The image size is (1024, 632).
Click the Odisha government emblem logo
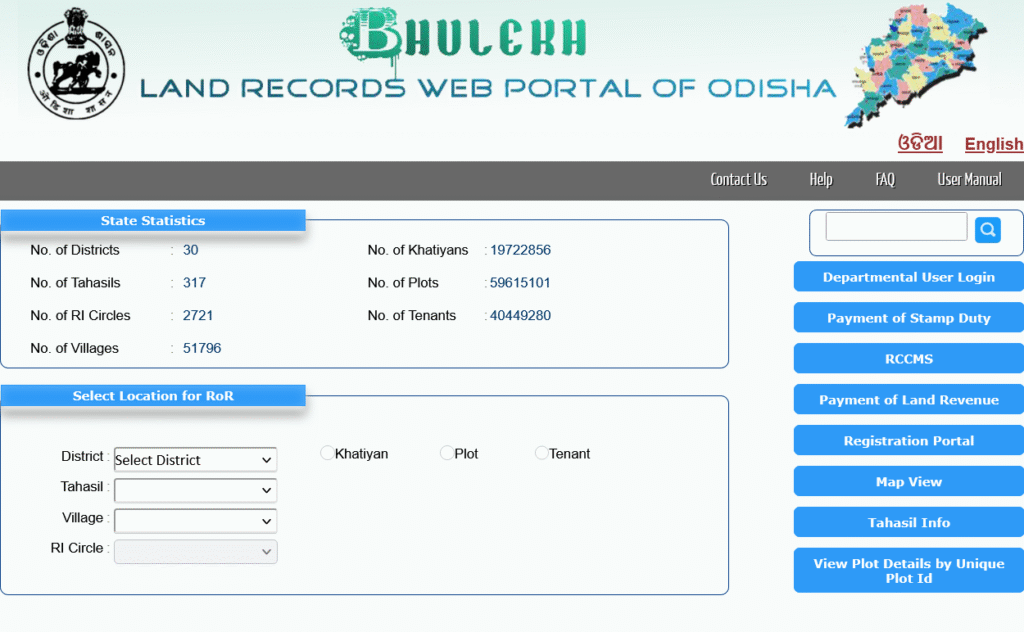tap(76, 63)
